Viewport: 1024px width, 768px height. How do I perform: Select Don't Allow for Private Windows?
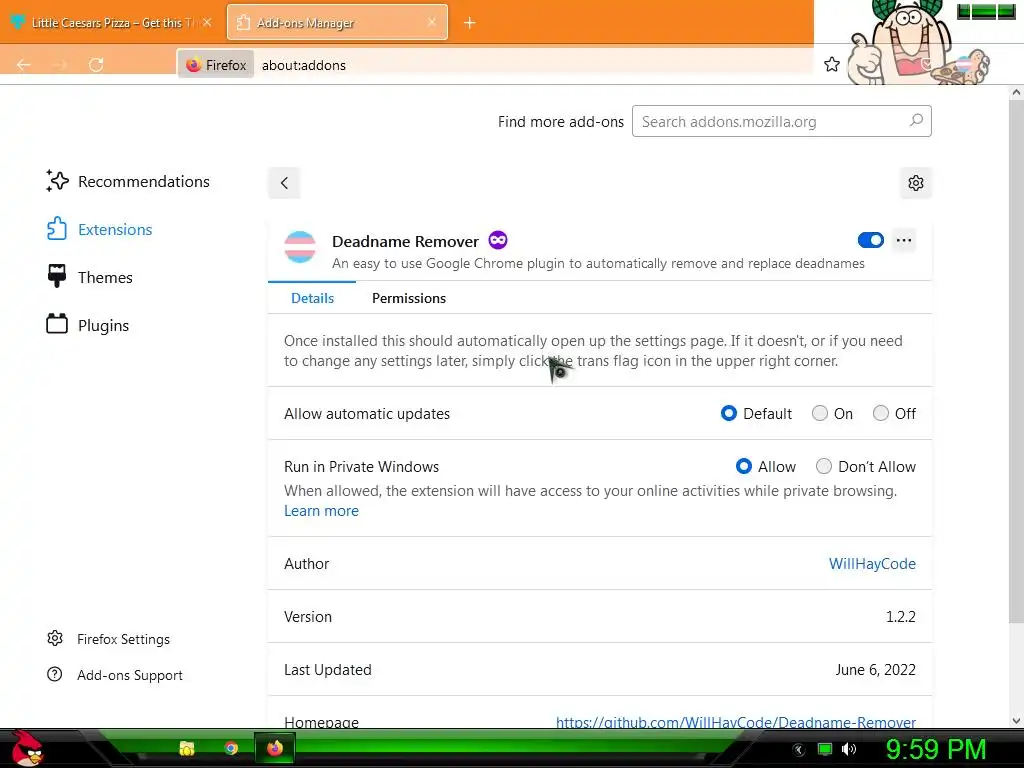824,466
